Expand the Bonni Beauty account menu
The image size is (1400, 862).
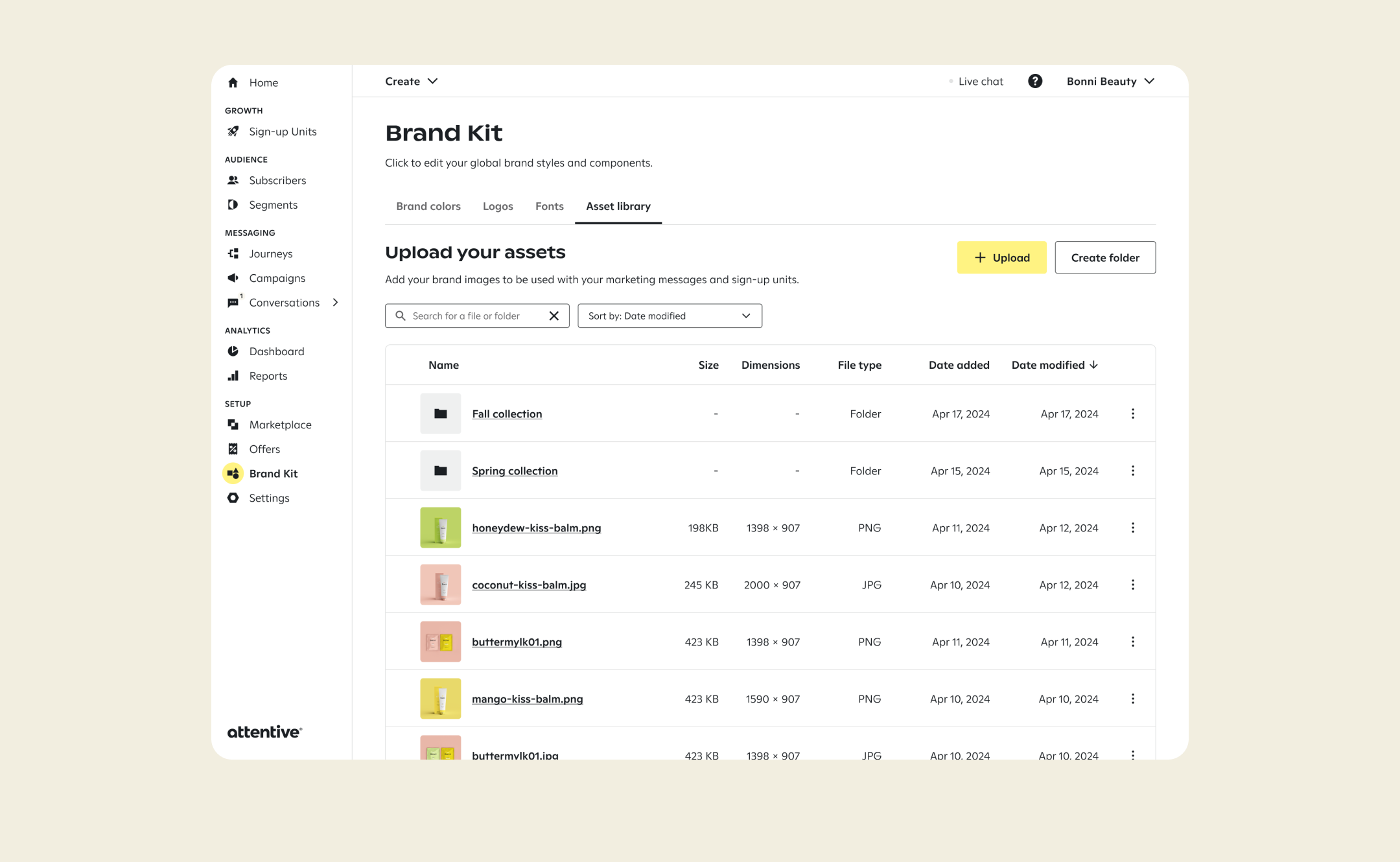pyautogui.click(x=1110, y=81)
